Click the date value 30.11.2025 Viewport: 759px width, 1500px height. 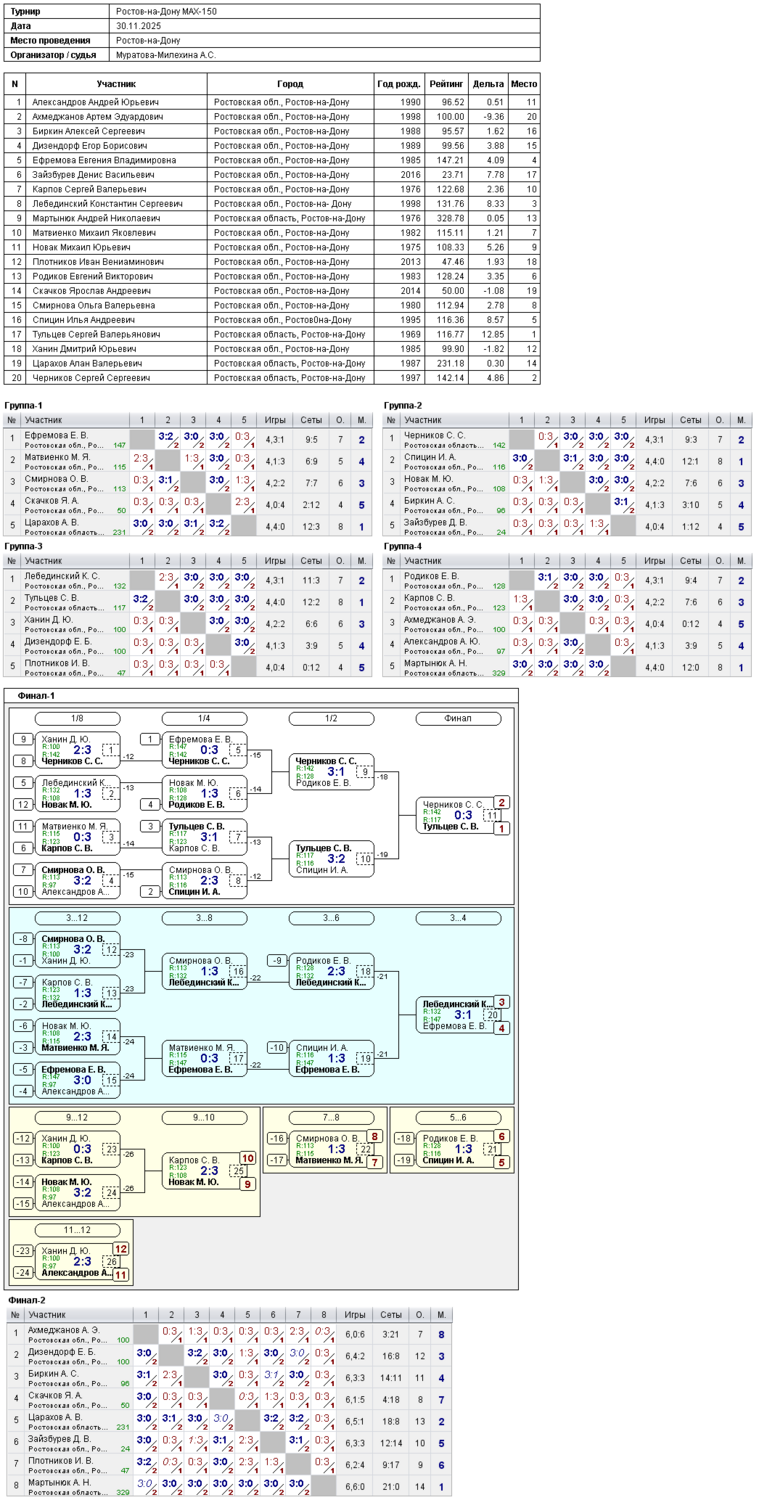coord(138,26)
